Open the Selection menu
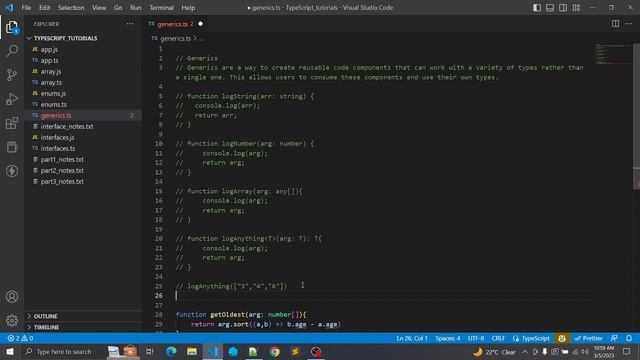The height and width of the screenshot is (360, 640). click(71, 7)
